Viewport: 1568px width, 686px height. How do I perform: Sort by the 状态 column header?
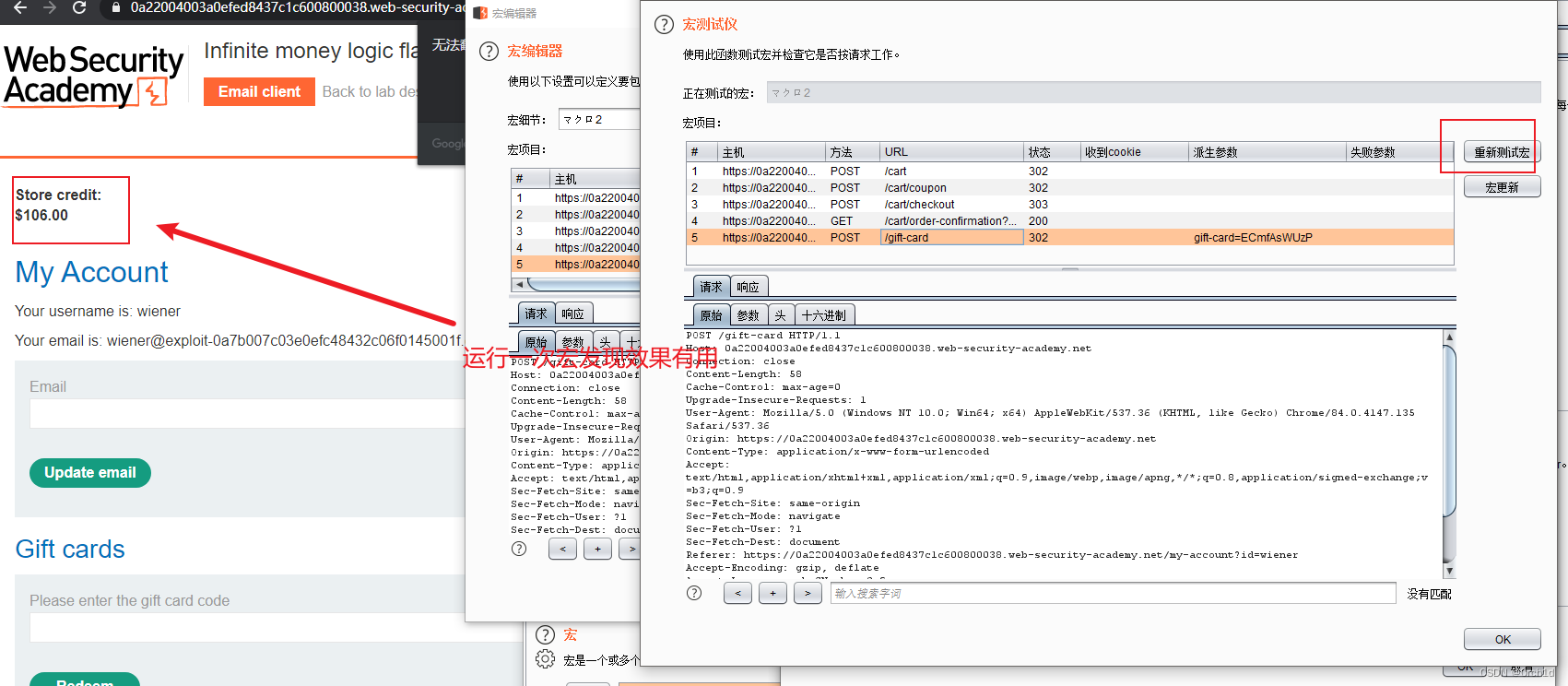[x=1052, y=152]
